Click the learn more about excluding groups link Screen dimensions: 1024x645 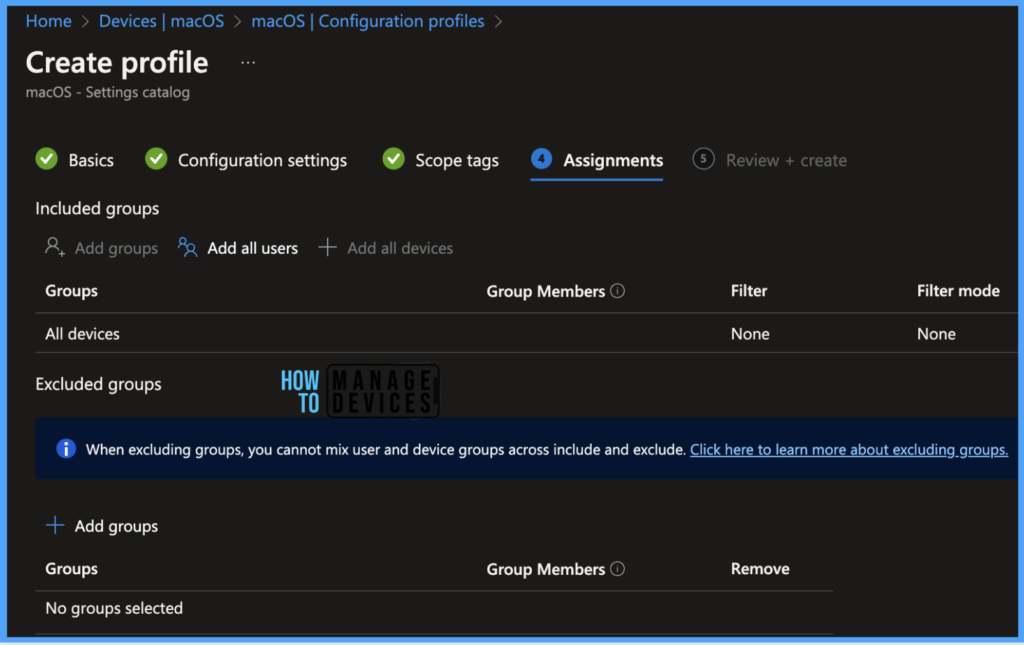point(849,449)
